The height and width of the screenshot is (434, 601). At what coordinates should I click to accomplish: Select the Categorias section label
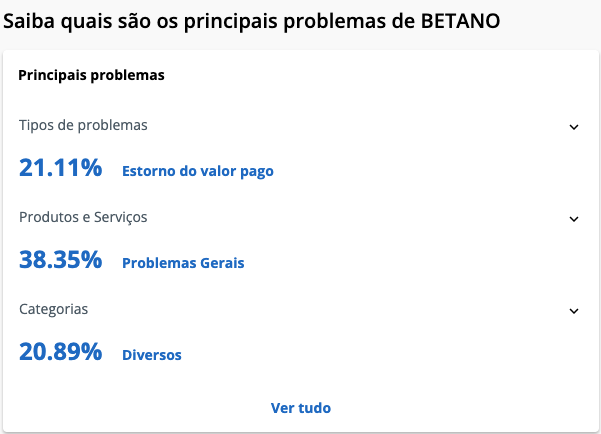click(x=54, y=309)
